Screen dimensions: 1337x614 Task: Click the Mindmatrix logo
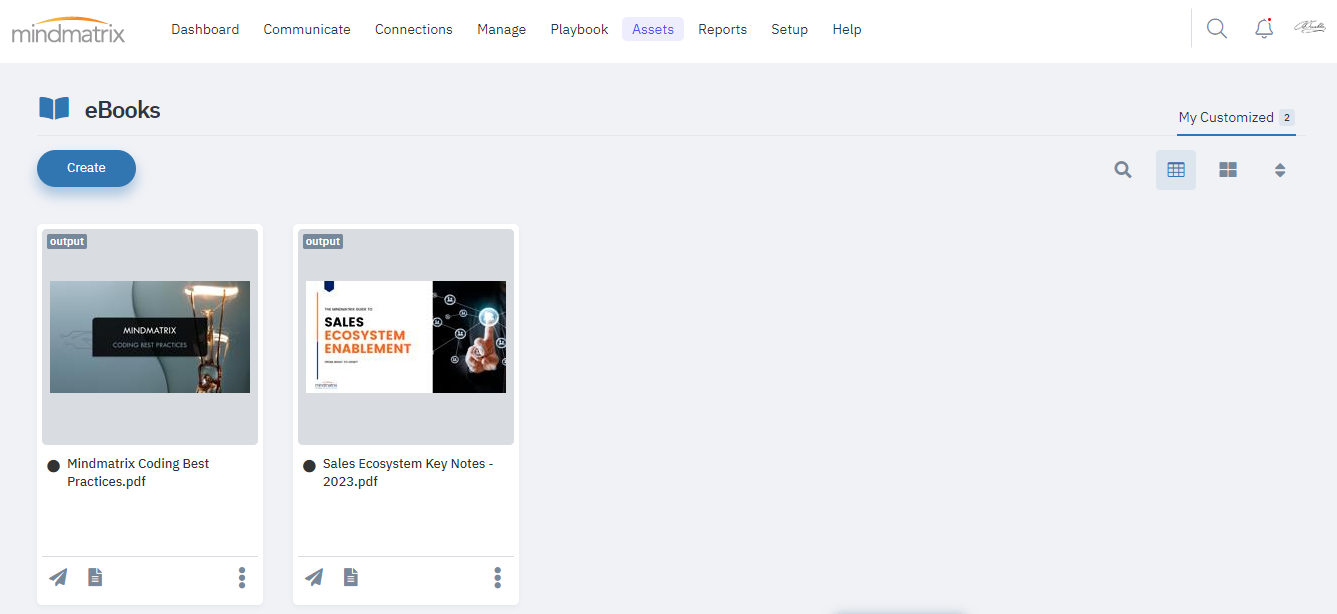click(x=68, y=30)
